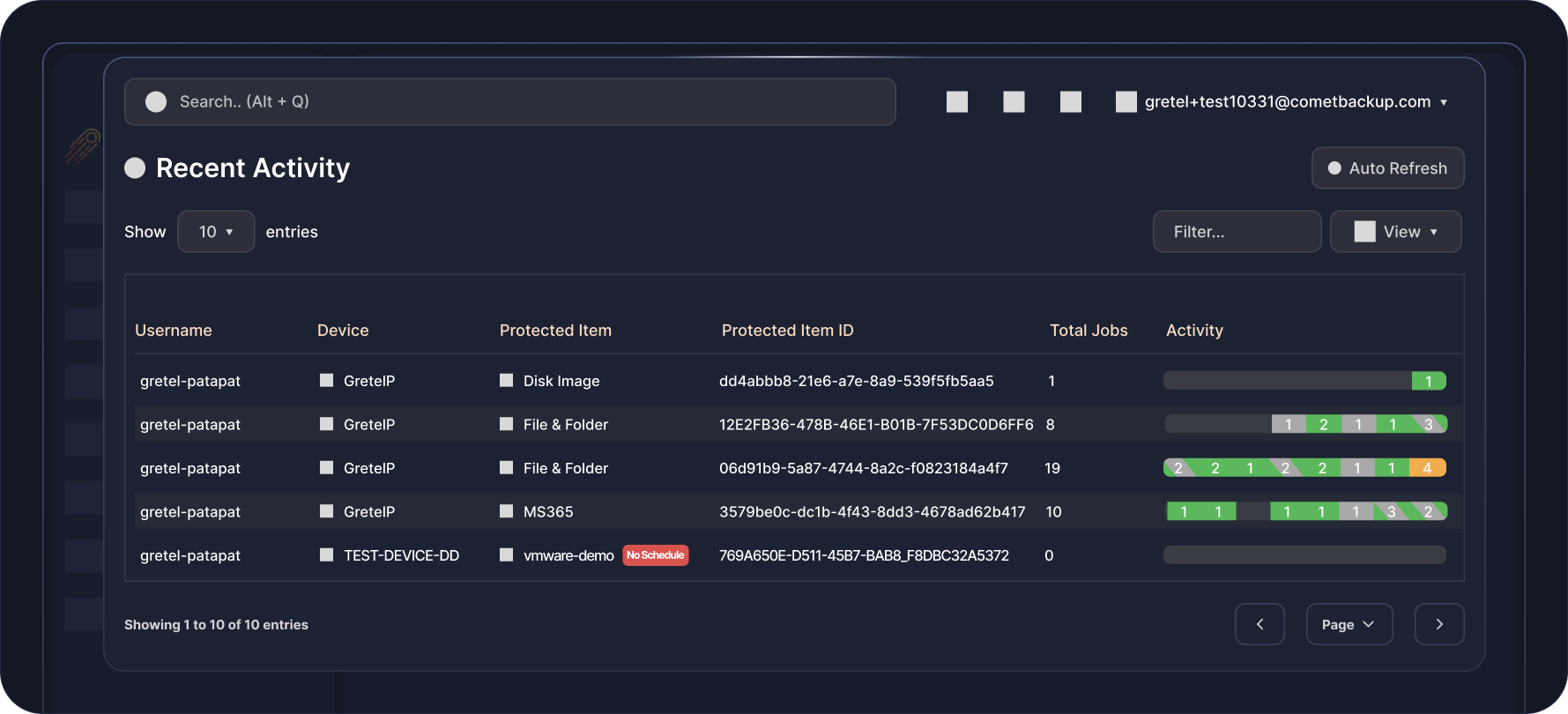Click the orange 4 segment in activity bar
Image resolution: width=1568 pixels, height=714 pixels.
pos(1427,468)
